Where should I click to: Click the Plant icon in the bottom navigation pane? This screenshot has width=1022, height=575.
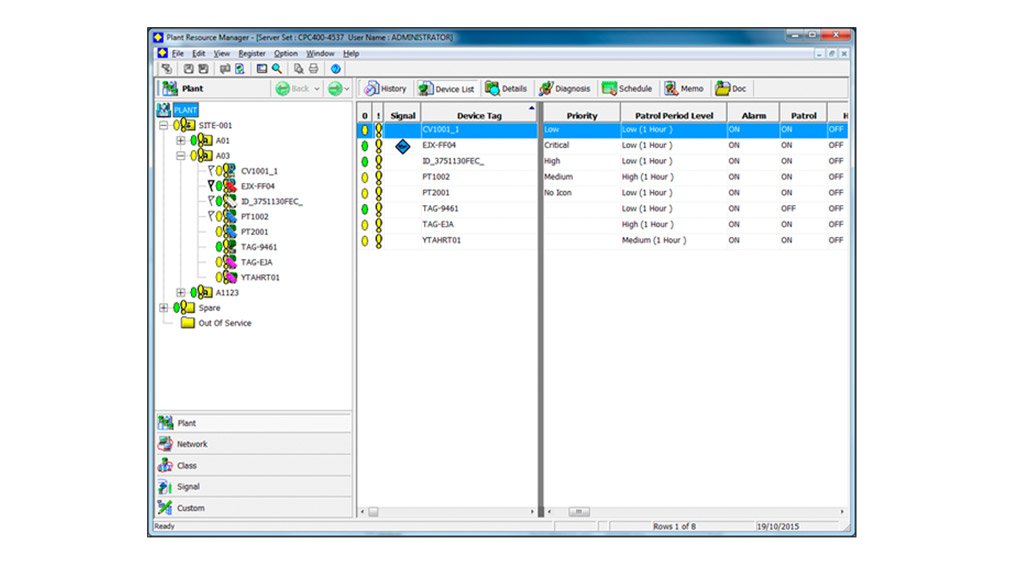pyautogui.click(x=166, y=422)
